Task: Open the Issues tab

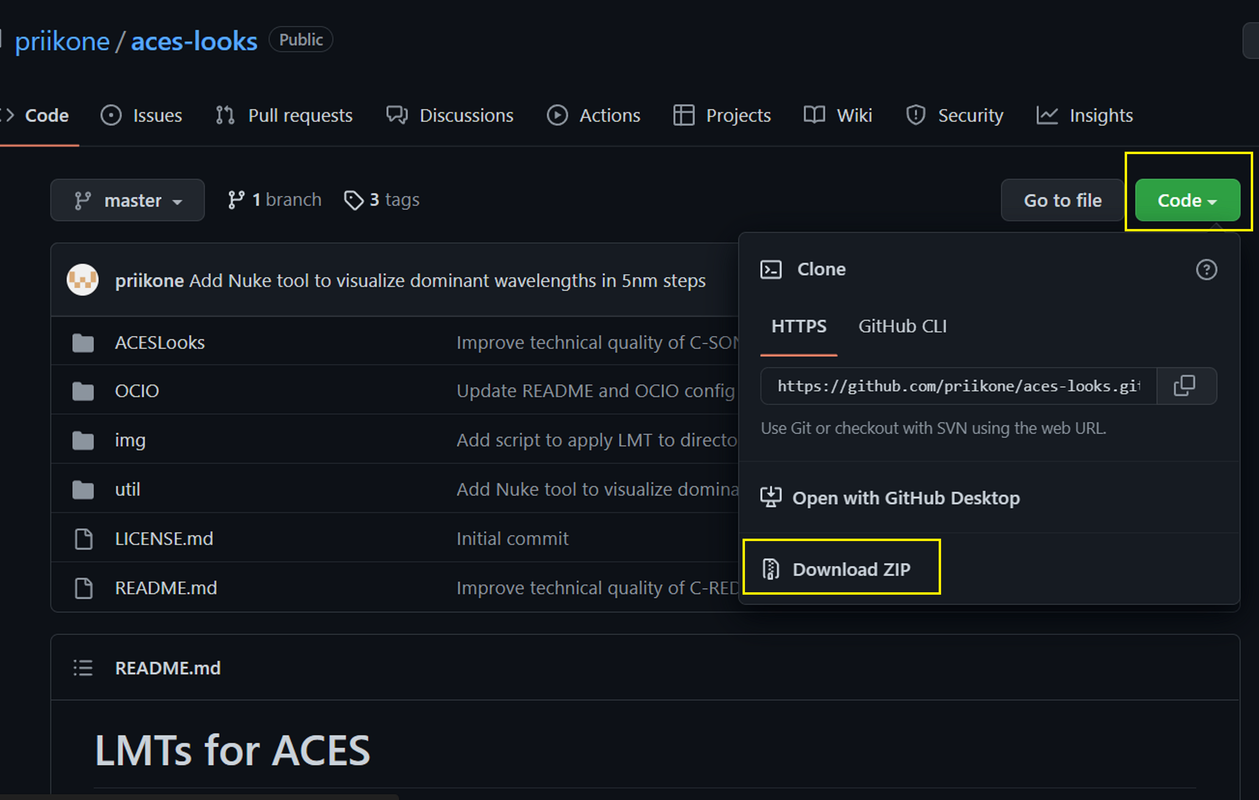Action: [x=141, y=115]
